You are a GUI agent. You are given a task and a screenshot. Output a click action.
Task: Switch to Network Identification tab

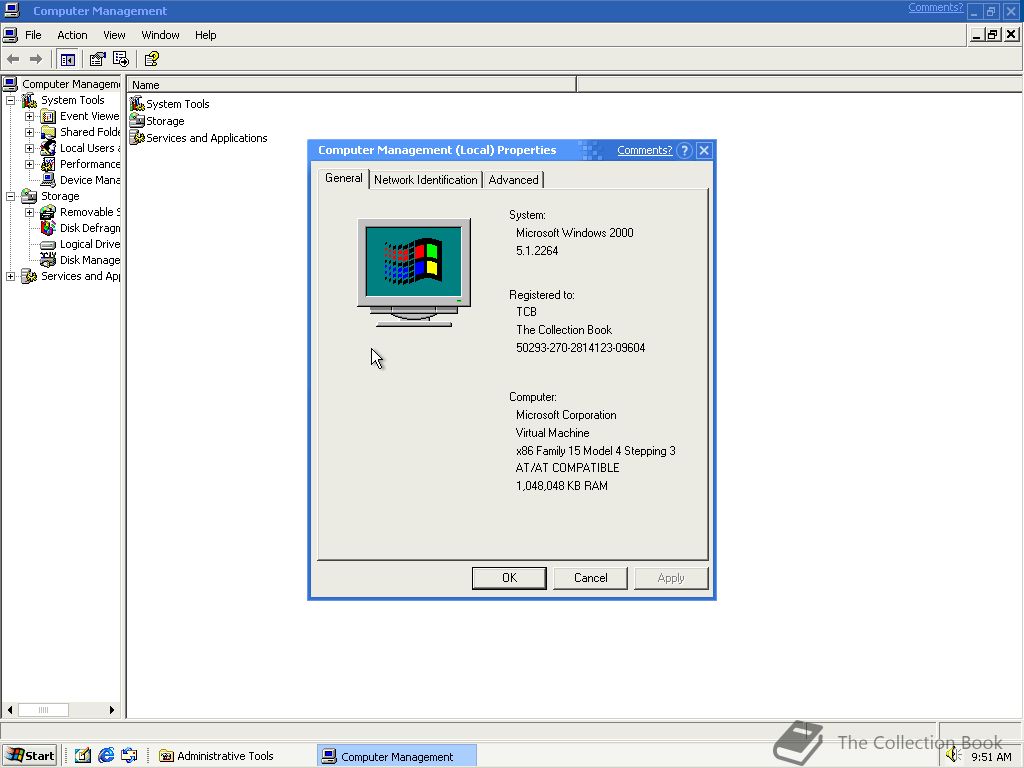pos(426,180)
